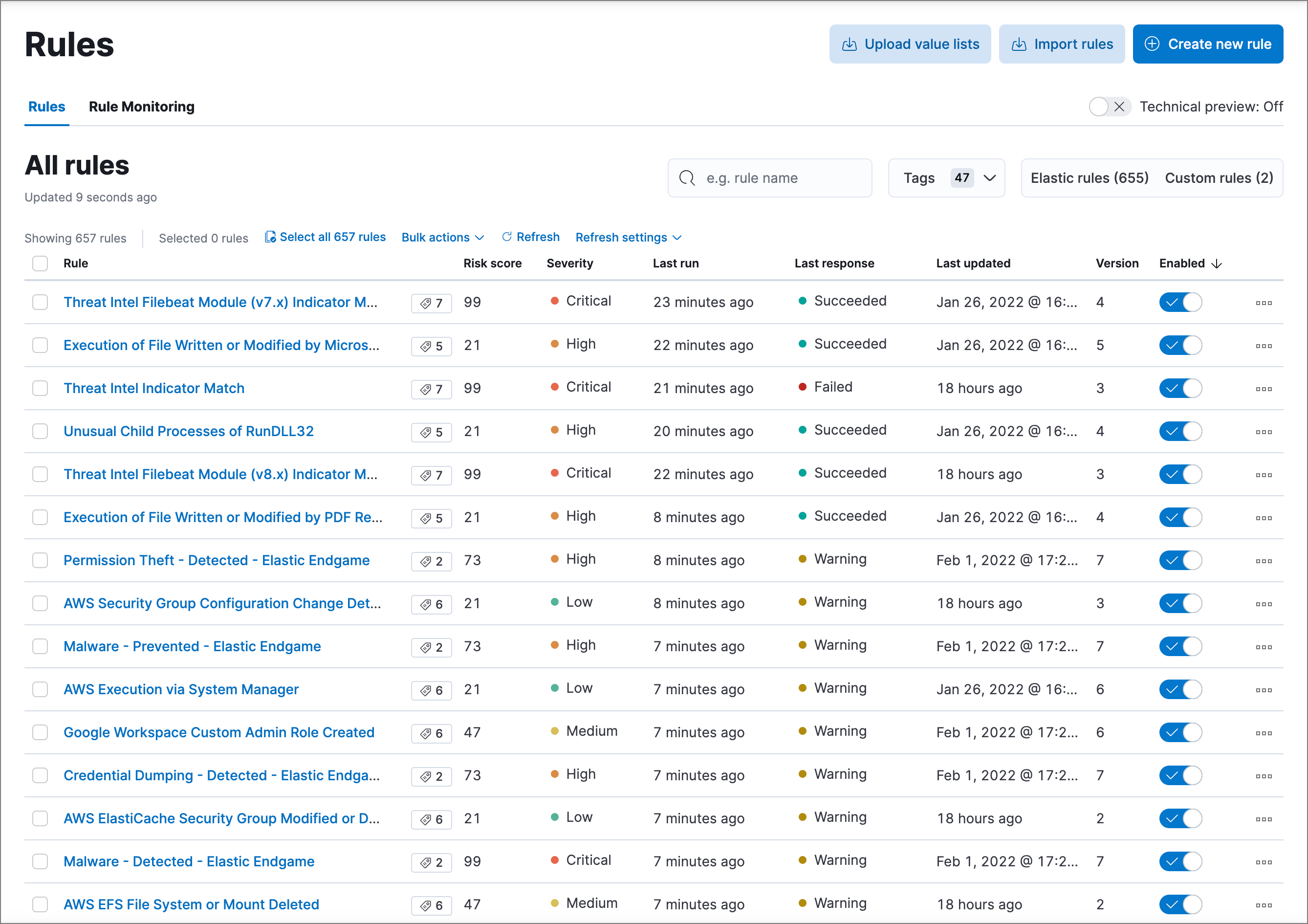Switch to the Rule Monitoring tab
Screen dimensions: 1308x924
(141, 107)
